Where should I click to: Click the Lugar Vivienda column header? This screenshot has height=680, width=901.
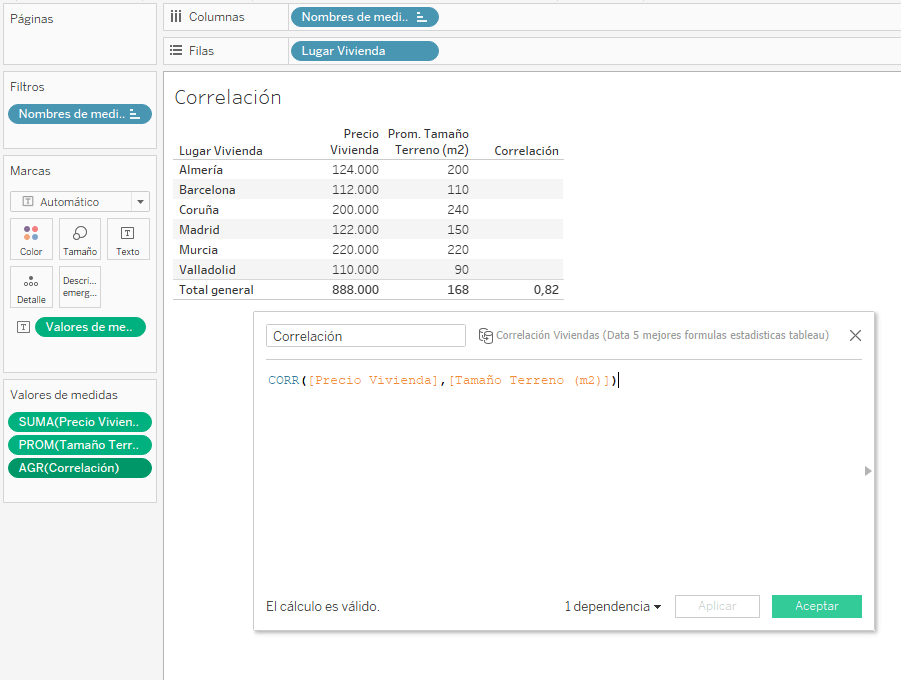click(x=221, y=151)
